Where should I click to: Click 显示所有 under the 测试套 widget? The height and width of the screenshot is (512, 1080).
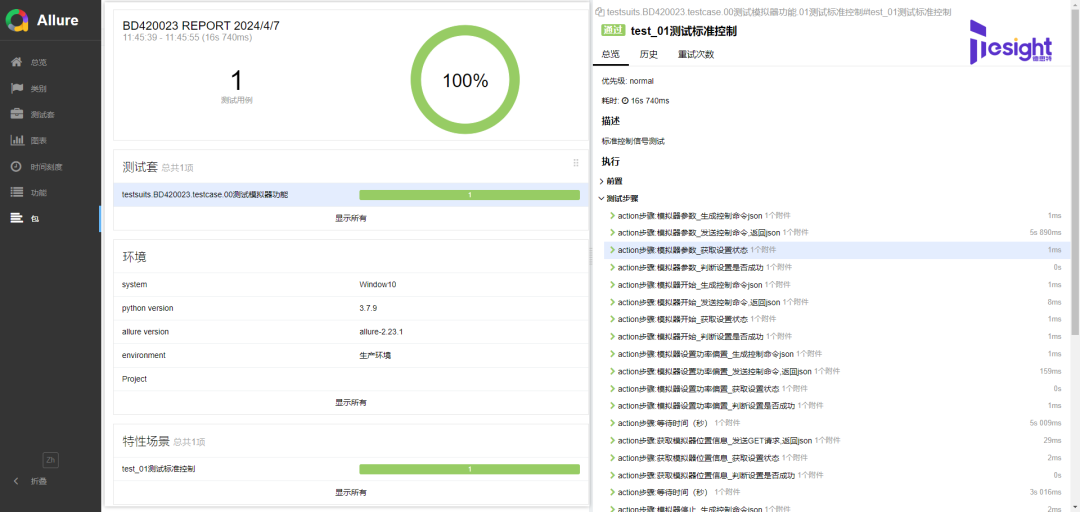point(351,218)
